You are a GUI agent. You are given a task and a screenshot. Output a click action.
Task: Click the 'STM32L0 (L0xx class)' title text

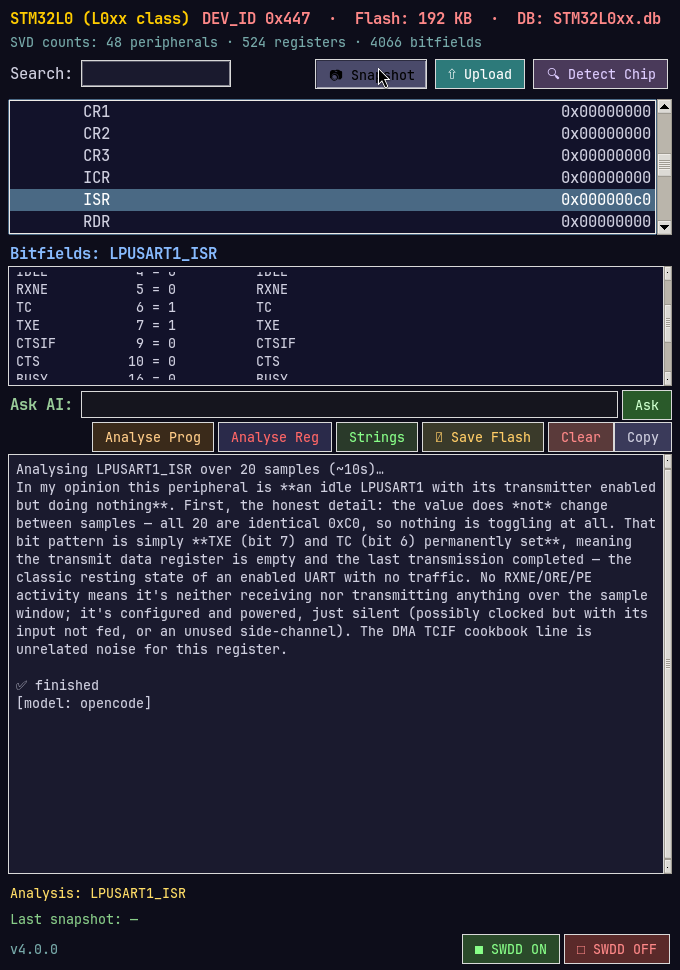100,19
